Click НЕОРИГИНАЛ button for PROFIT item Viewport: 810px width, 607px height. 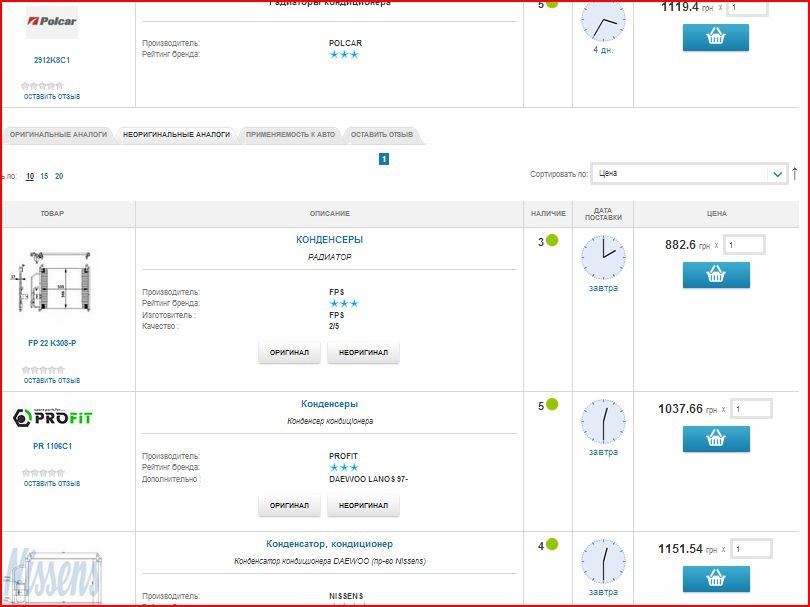(363, 505)
